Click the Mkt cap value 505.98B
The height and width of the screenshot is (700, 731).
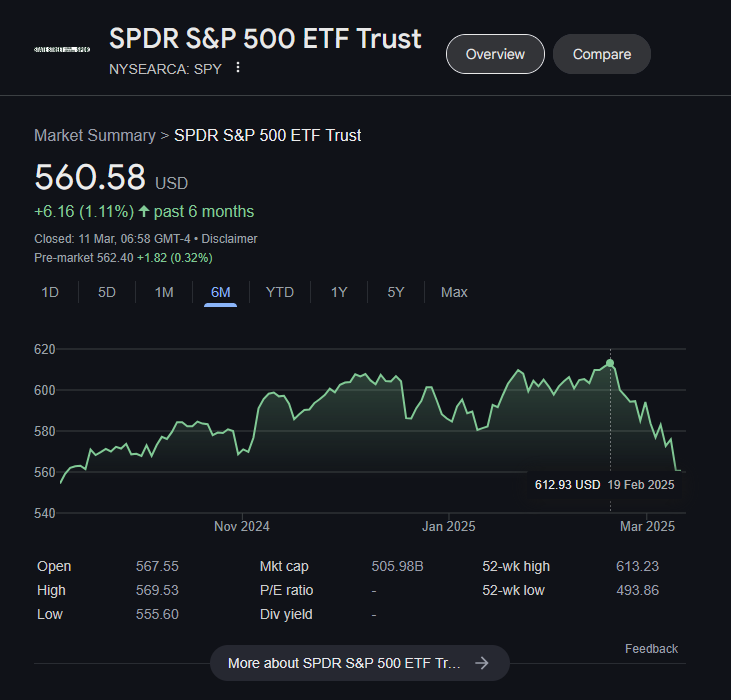tap(397, 566)
